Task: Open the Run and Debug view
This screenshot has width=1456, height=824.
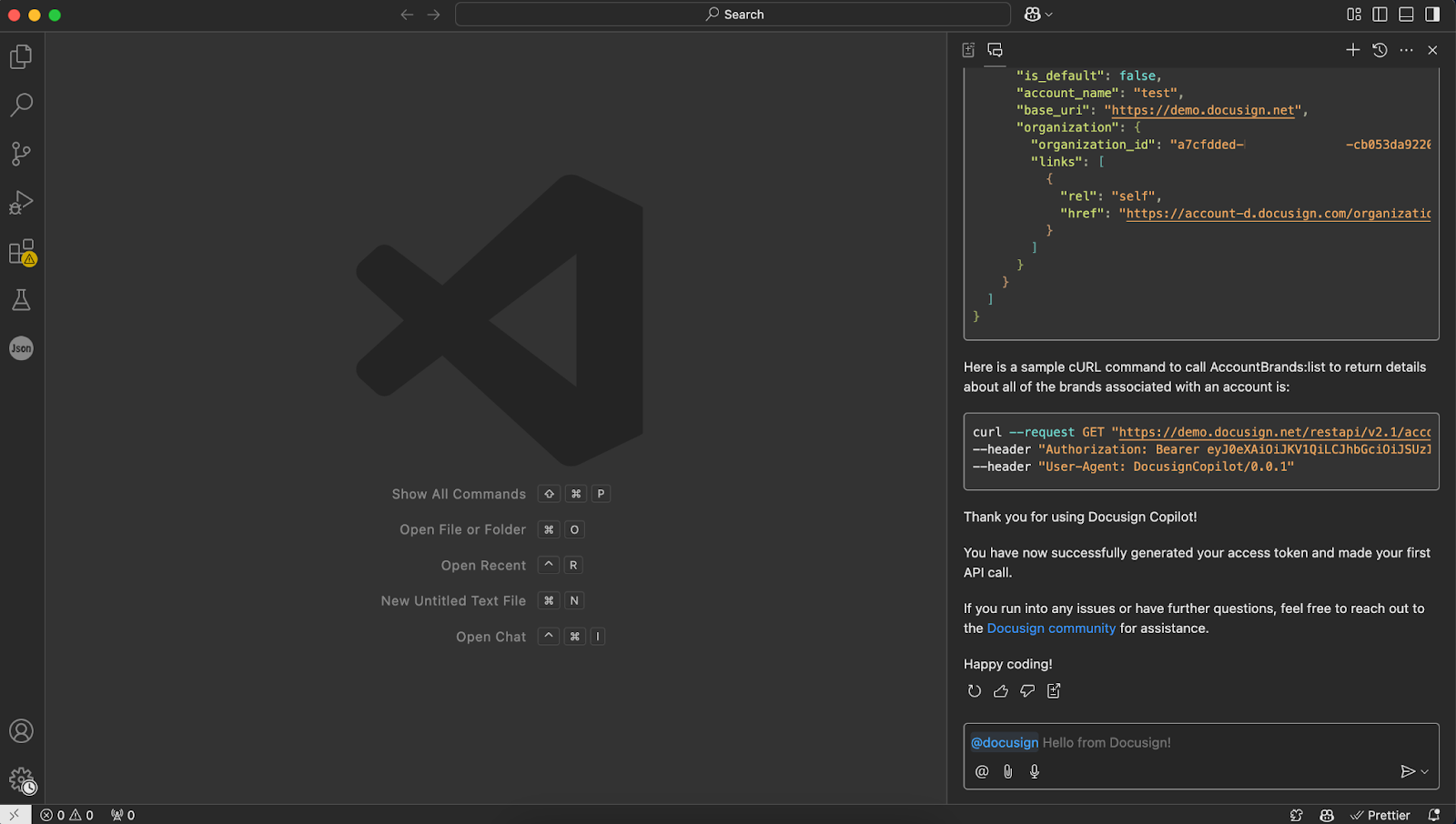Action: click(x=21, y=202)
